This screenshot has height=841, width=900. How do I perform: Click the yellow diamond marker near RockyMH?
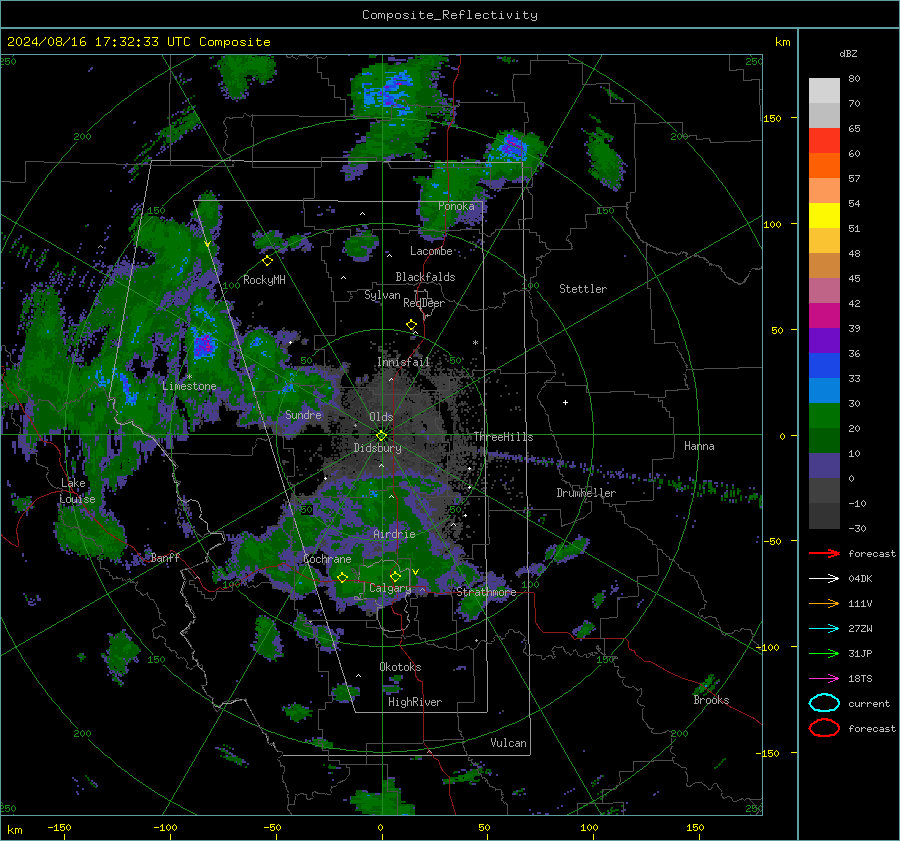click(x=267, y=261)
